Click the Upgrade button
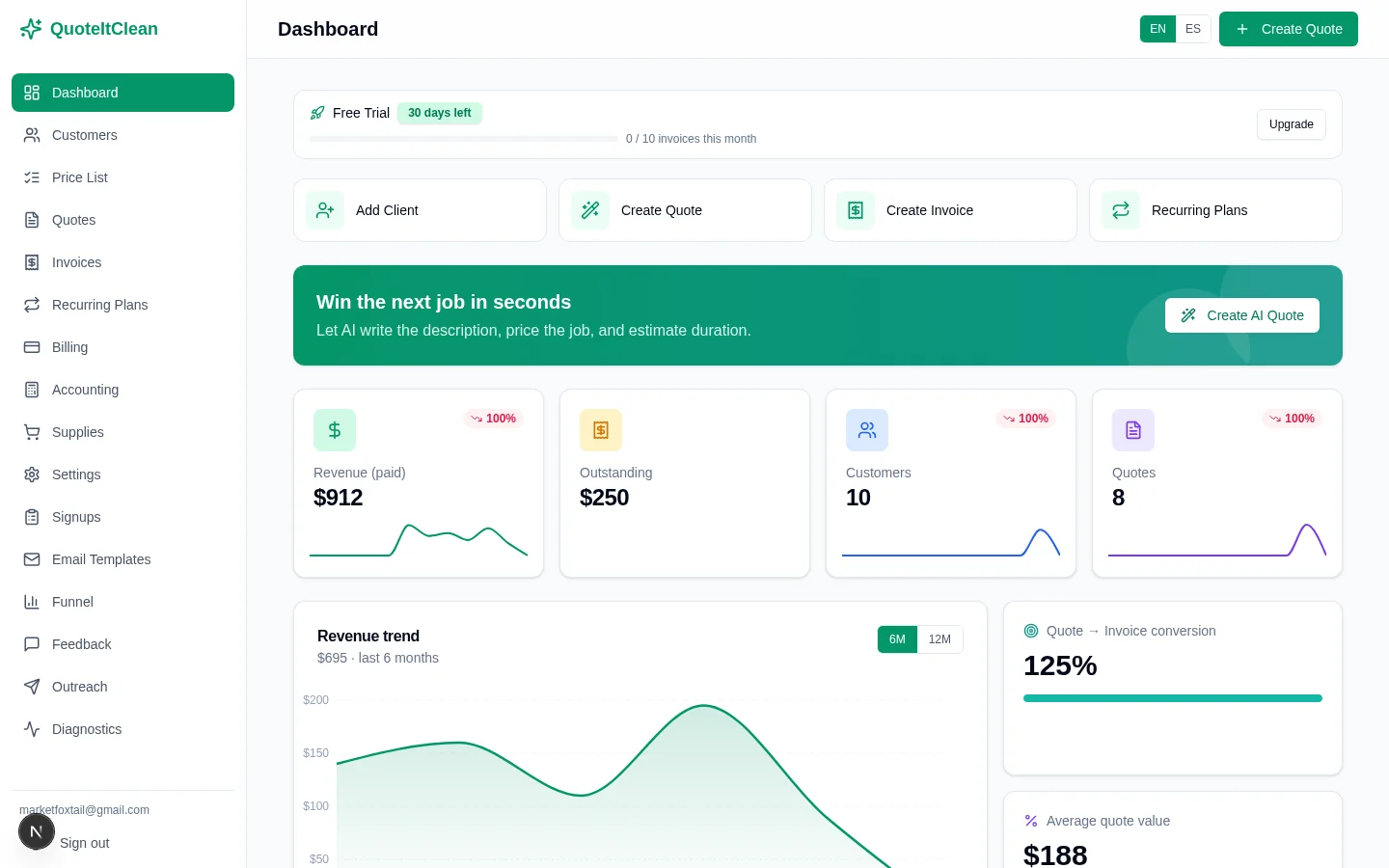 tap(1292, 124)
